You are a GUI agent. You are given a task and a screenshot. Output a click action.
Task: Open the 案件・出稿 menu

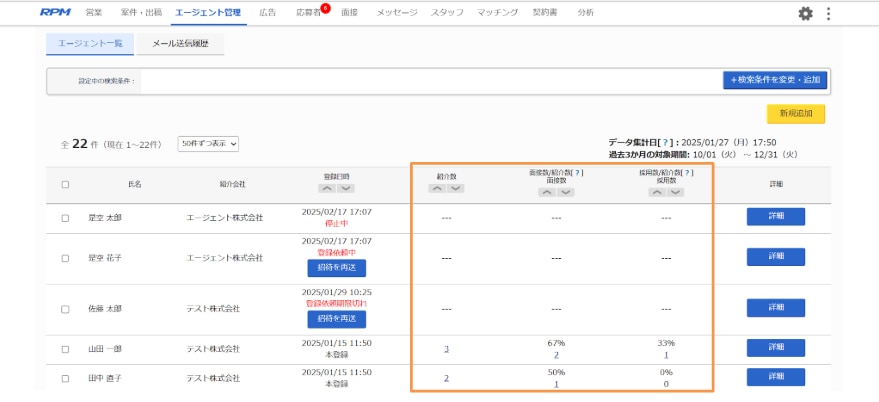tap(141, 12)
